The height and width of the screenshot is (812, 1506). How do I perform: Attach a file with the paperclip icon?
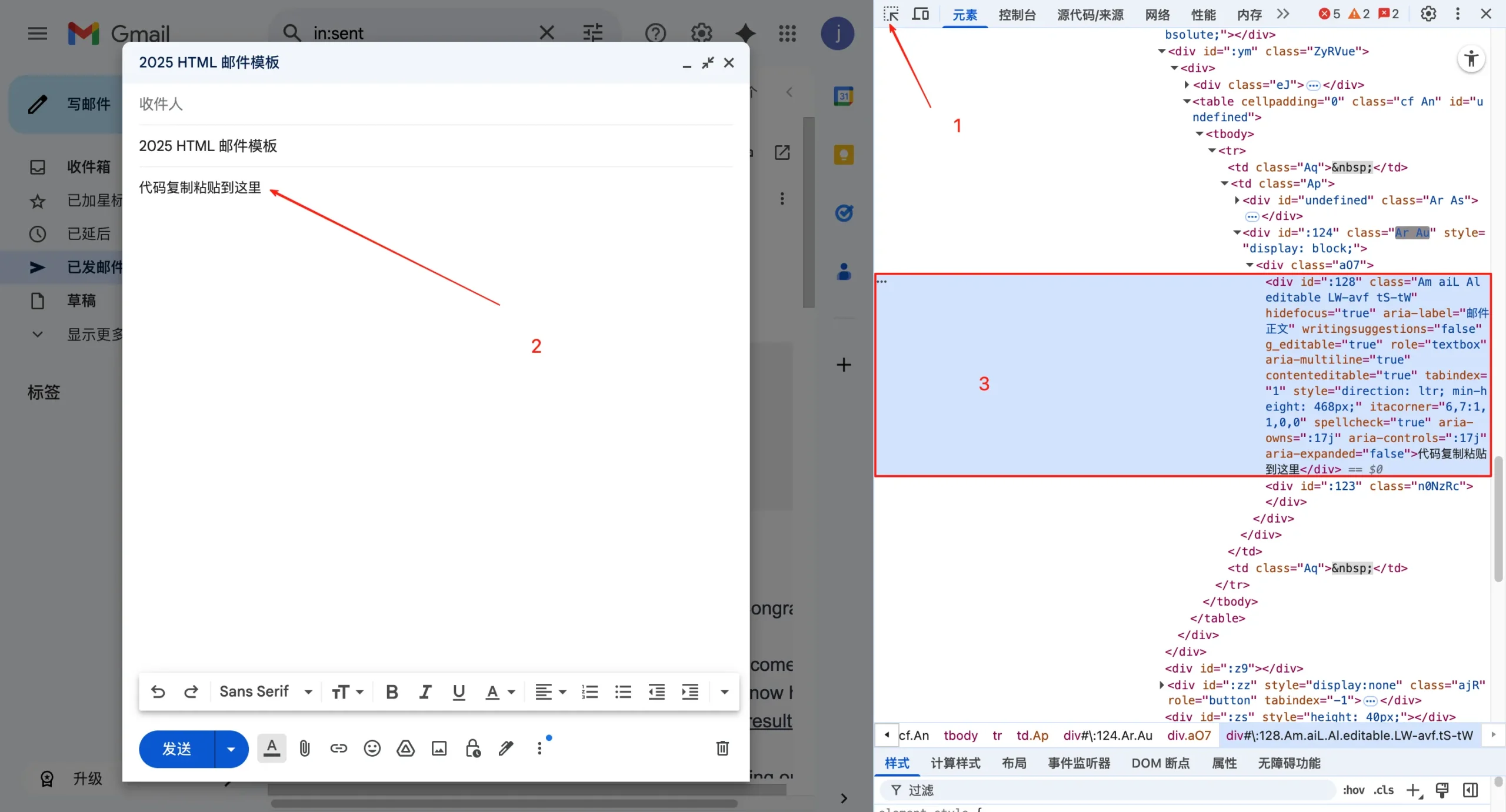pos(304,748)
